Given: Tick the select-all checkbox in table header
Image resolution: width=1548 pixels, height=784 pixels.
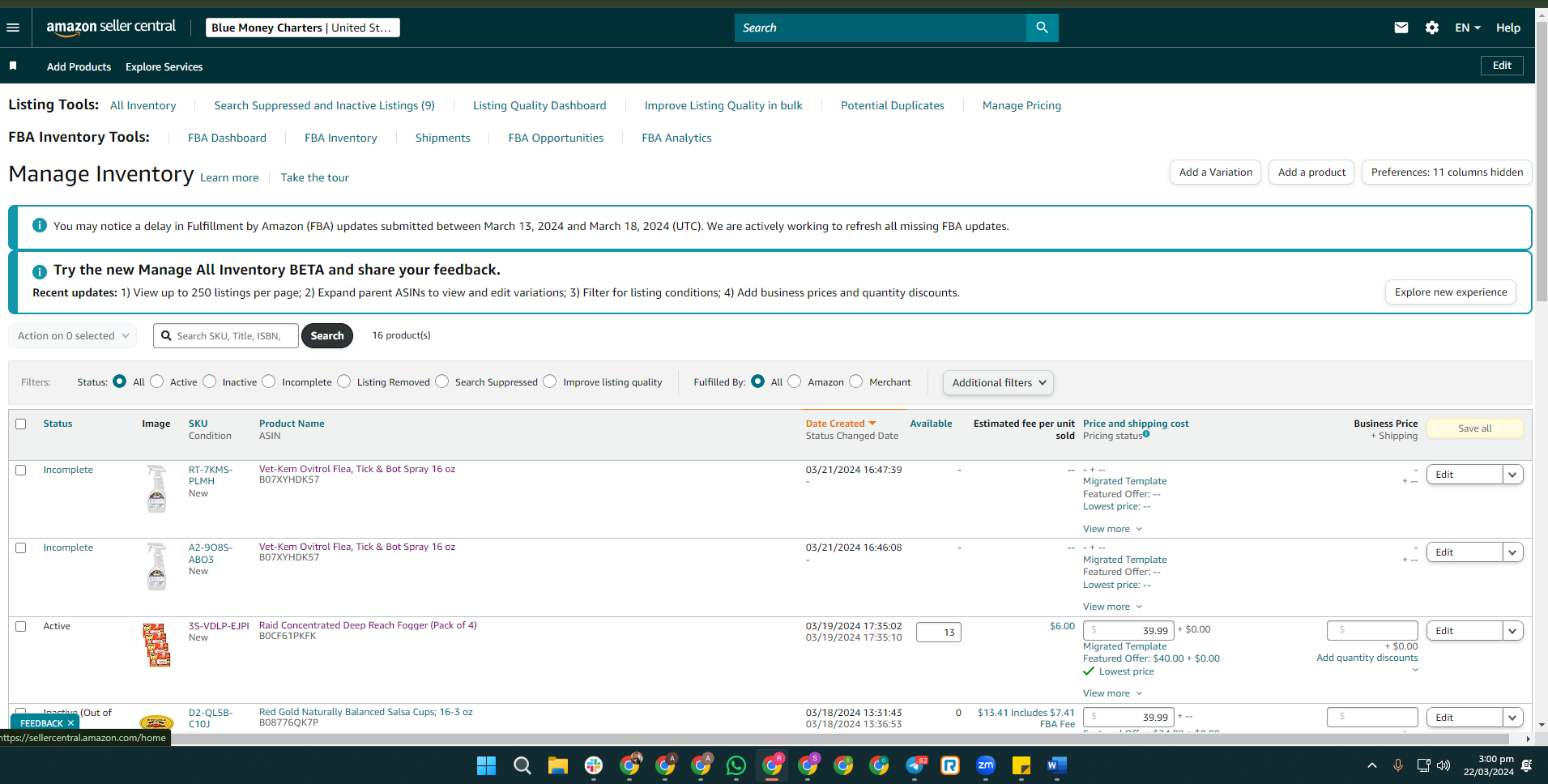Looking at the screenshot, I should (21, 424).
